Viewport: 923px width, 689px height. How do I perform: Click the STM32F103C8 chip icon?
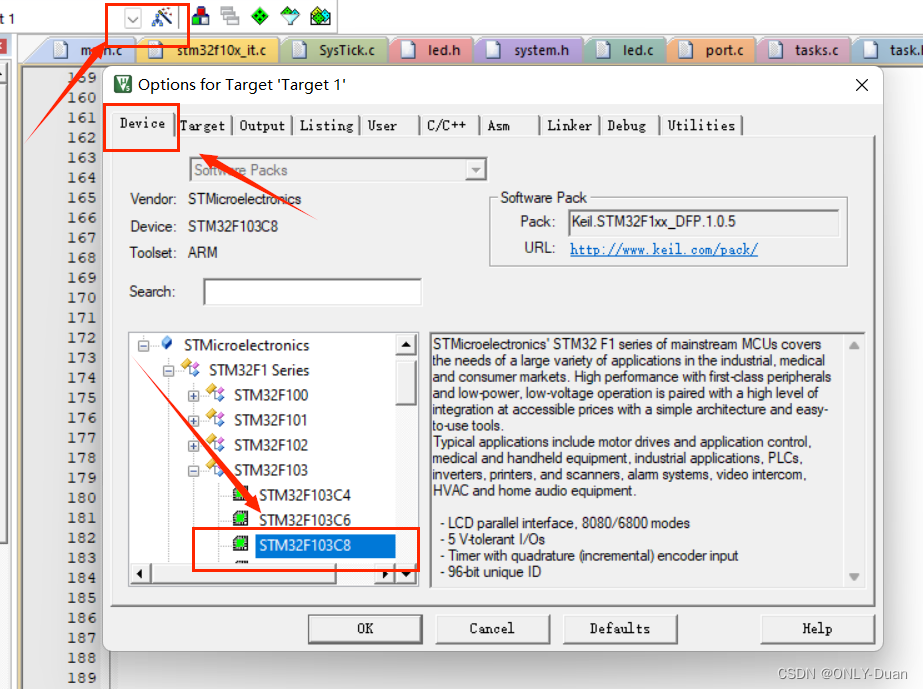pos(240,544)
